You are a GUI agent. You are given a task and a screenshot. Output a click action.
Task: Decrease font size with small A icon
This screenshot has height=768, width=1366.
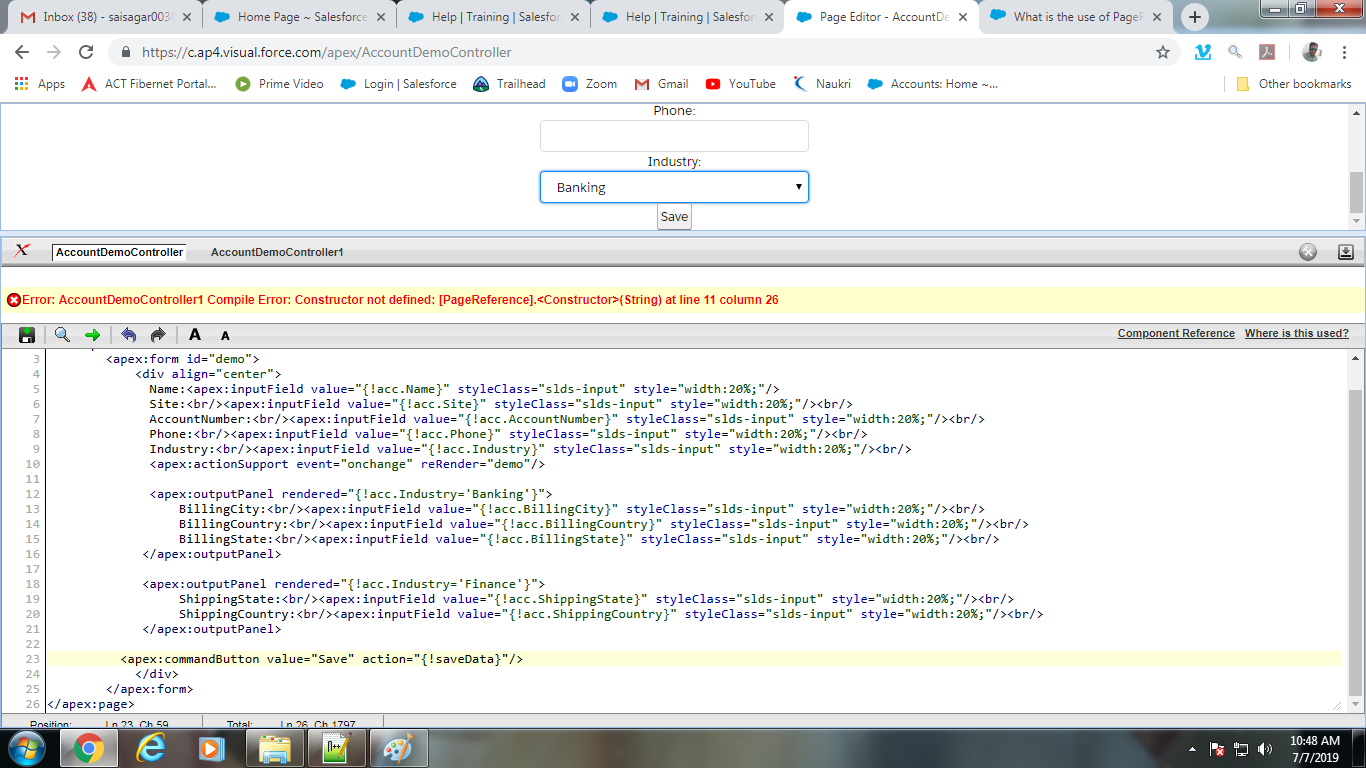pyautogui.click(x=225, y=336)
